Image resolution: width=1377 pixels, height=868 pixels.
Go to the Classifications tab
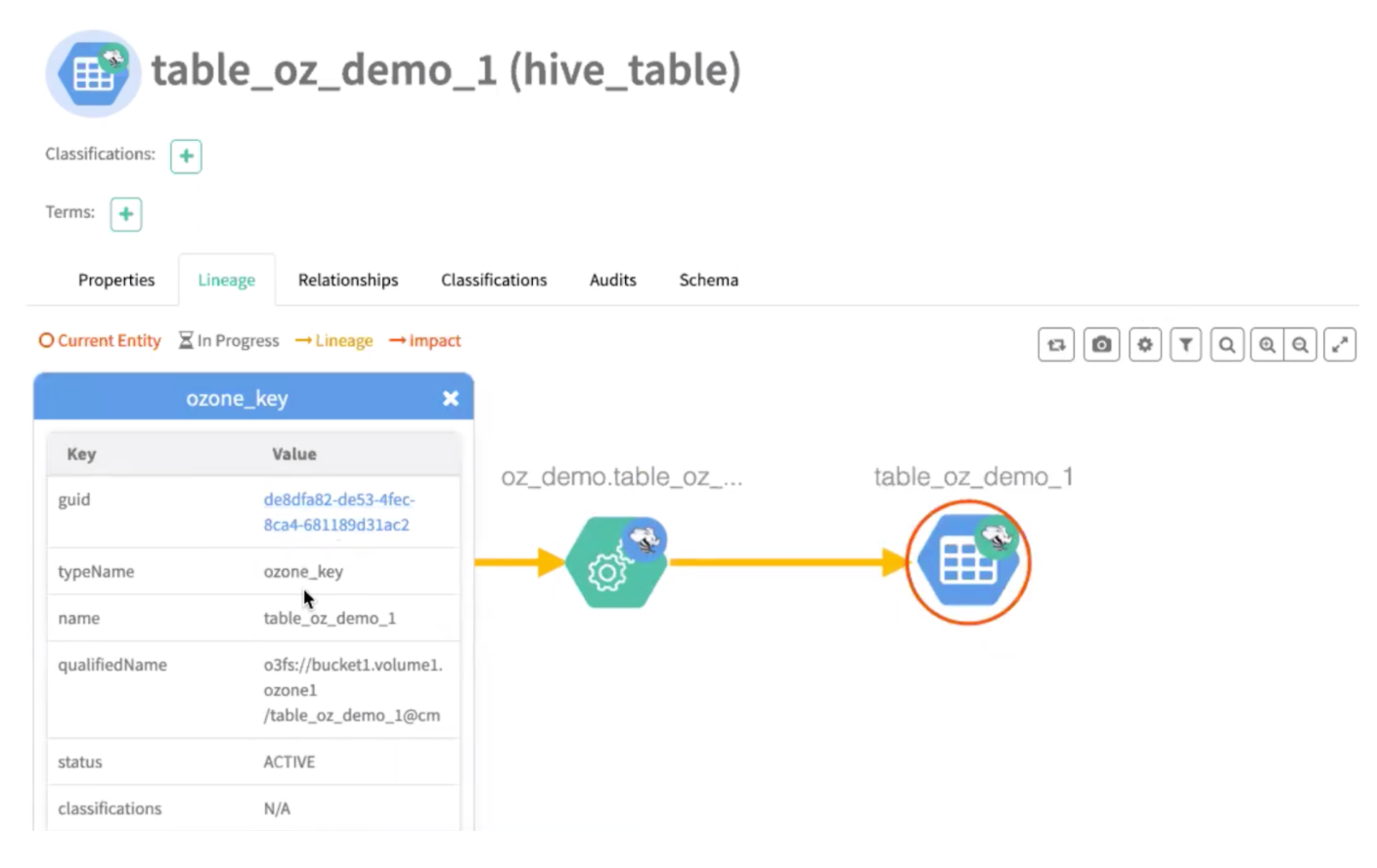pos(494,281)
